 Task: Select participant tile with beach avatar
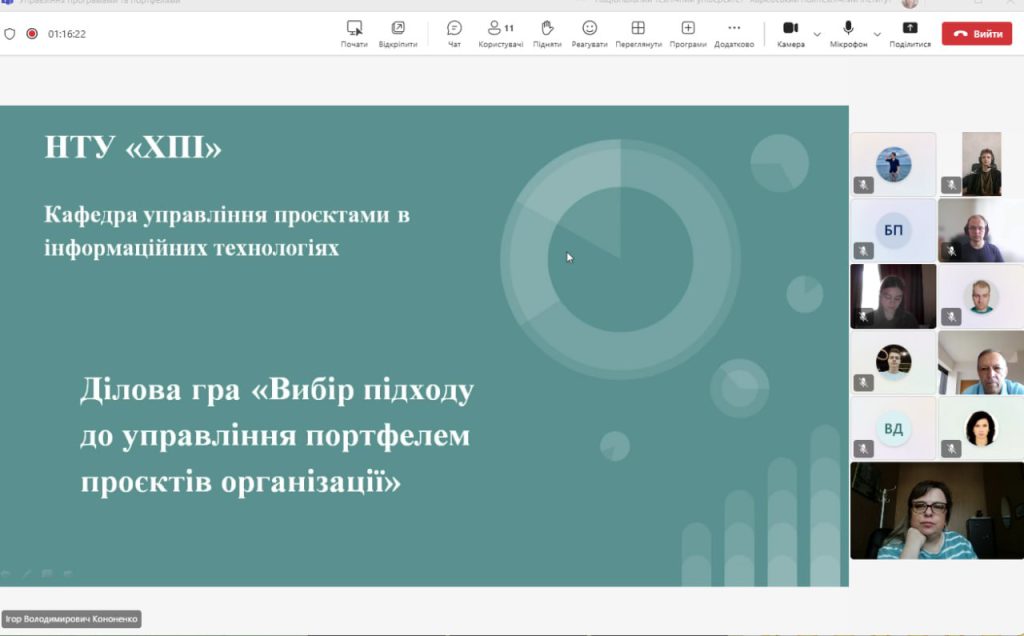coord(893,164)
